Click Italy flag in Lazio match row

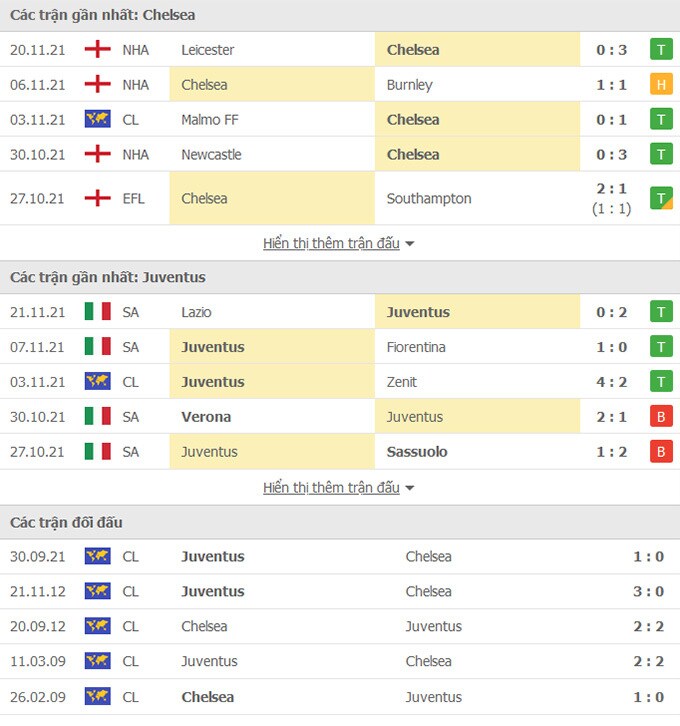click(x=97, y=312)
